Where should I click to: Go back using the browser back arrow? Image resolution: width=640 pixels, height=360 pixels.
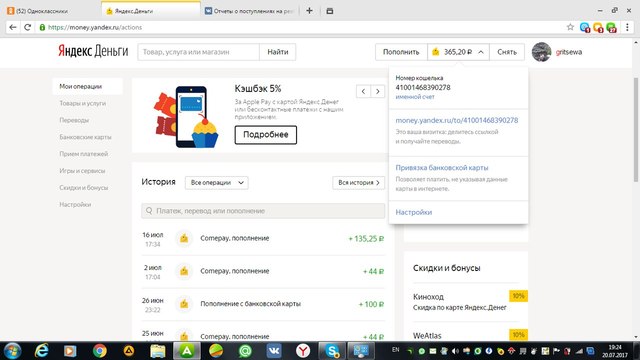tap(13, 27)
